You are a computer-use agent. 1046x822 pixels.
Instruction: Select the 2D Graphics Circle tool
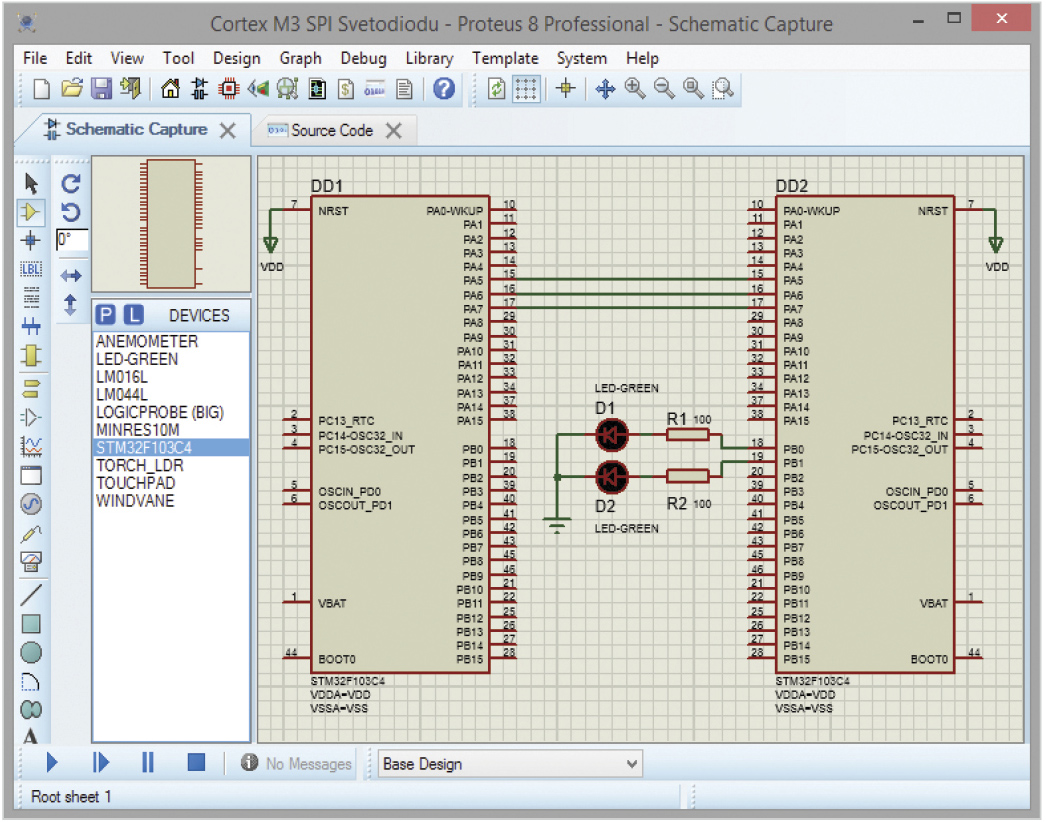click(31, 653)
